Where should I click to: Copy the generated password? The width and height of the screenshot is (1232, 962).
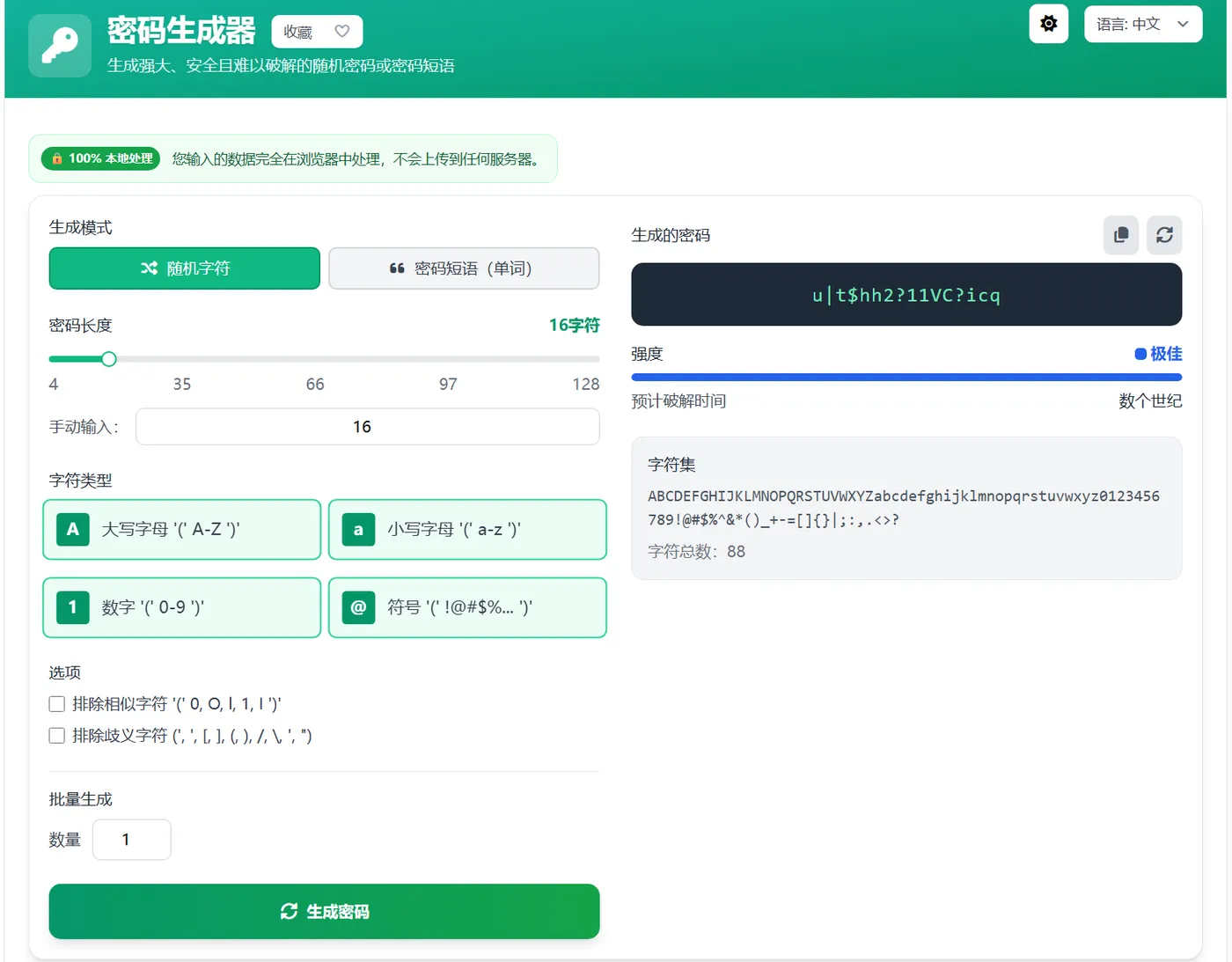click(x=1120, y=235)
